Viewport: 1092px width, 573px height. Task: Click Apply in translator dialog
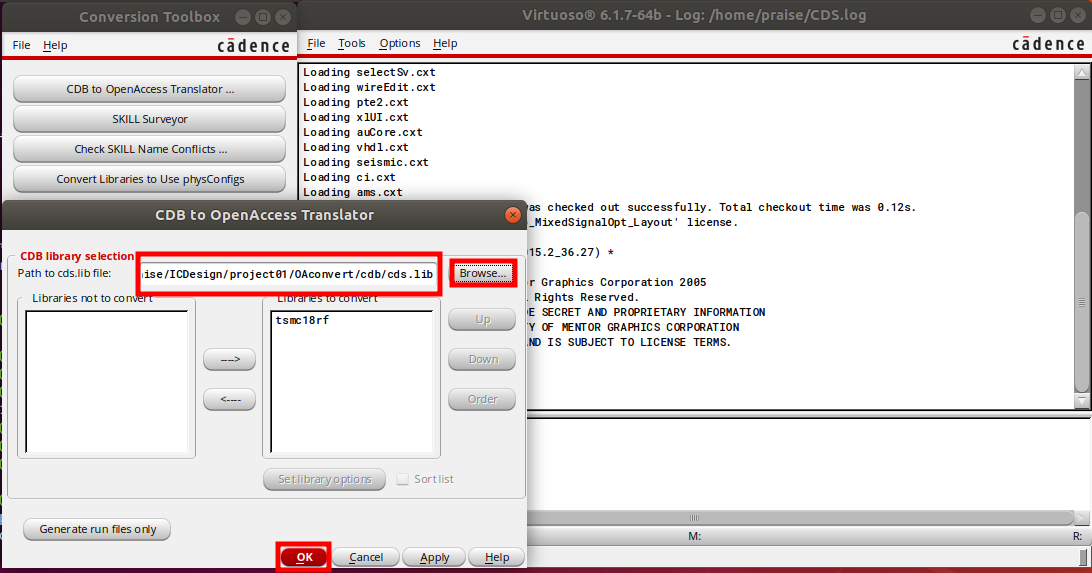435,557
